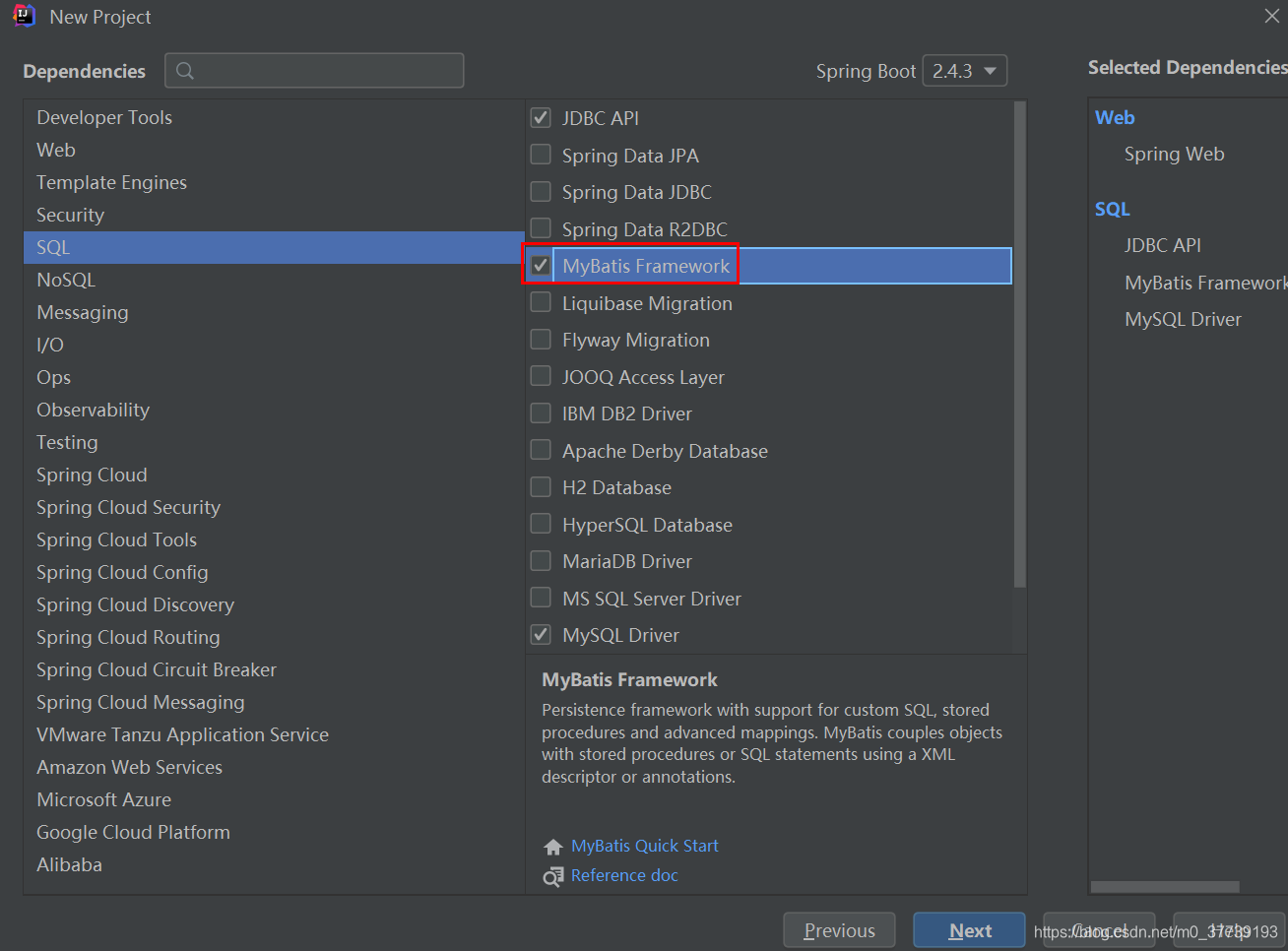
Task: Open the Messaging category
Action: [x=274, y=312]
